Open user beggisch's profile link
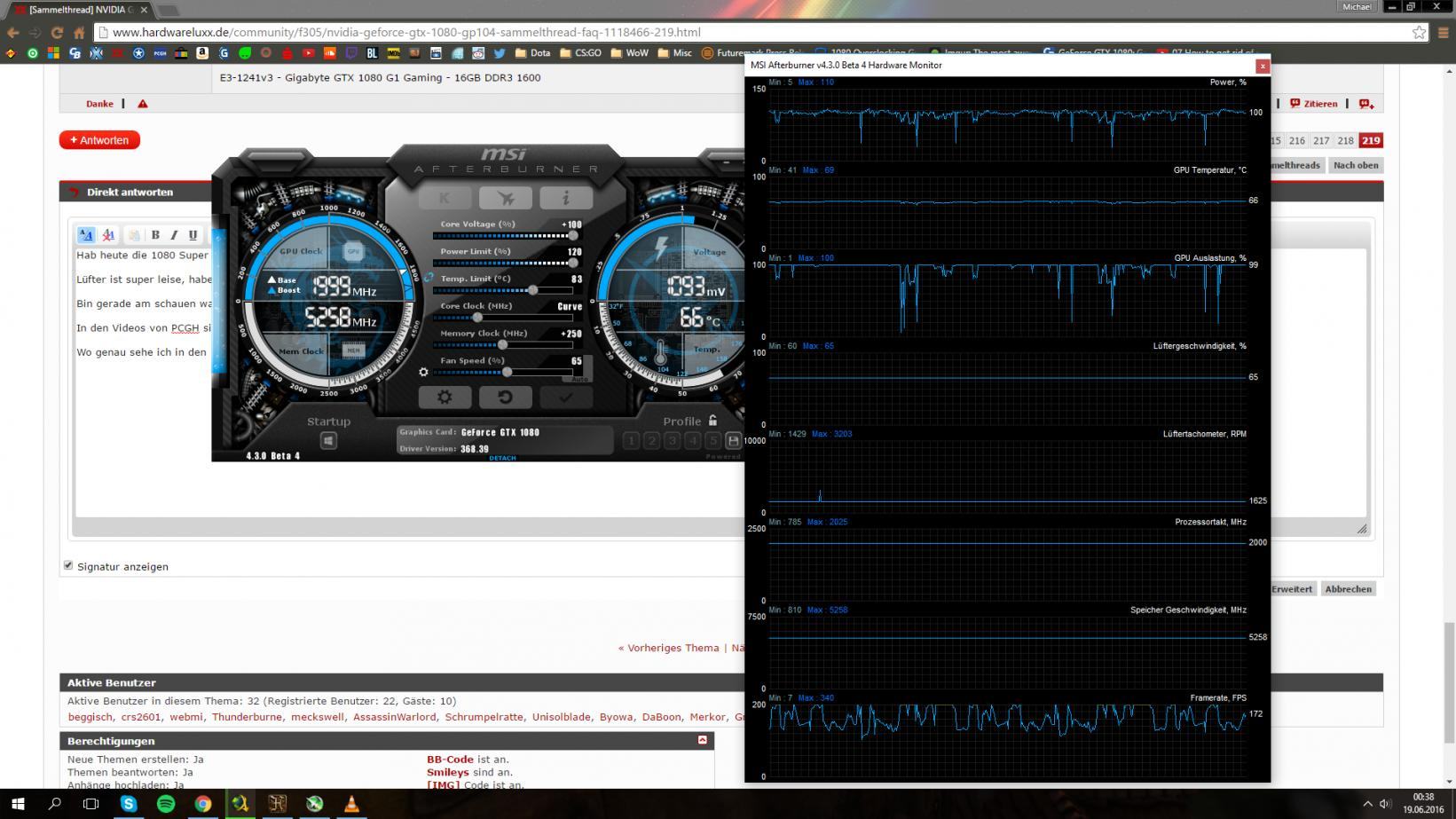This screenshot has height=819, width=1456. [91, 717]
